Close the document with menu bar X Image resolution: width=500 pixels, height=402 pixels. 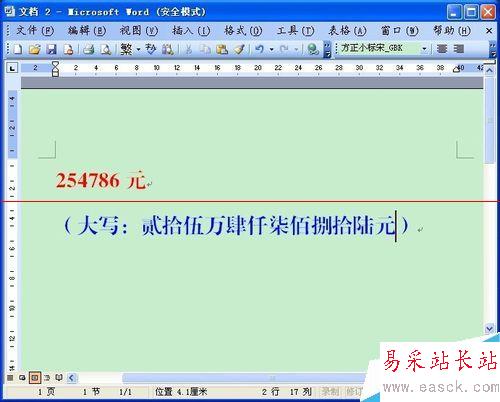(489, 31)
